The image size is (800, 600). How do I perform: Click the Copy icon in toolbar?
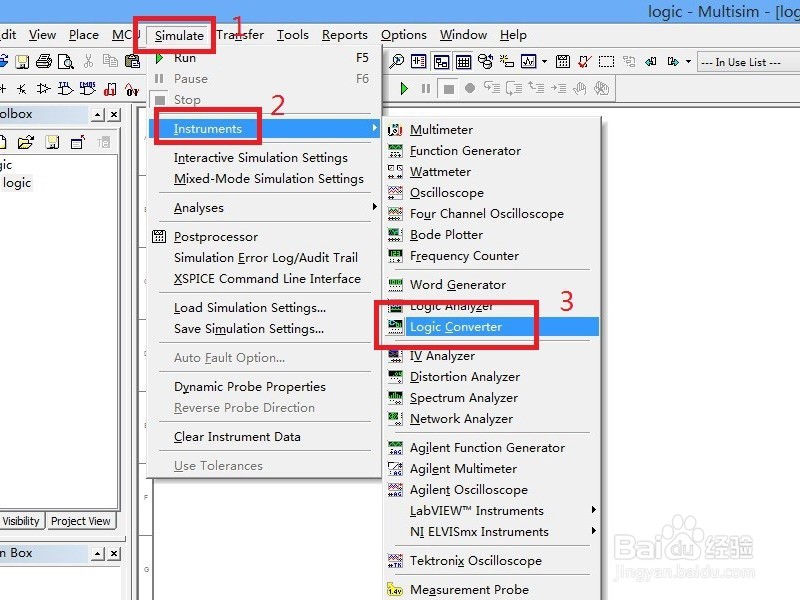pos(110,62)
